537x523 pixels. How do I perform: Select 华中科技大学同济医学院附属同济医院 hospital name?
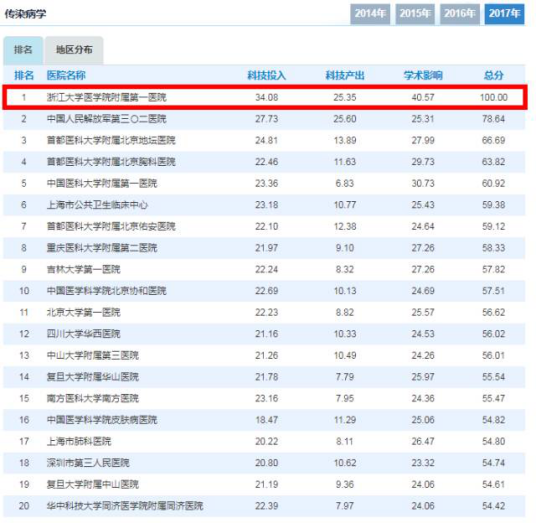[125, 506]
